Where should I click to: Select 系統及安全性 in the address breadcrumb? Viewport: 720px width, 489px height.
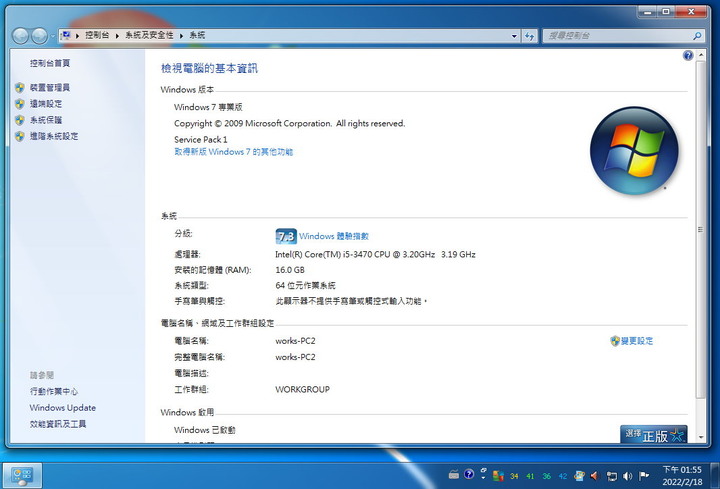pyautogui.click(x=149, y=35)
